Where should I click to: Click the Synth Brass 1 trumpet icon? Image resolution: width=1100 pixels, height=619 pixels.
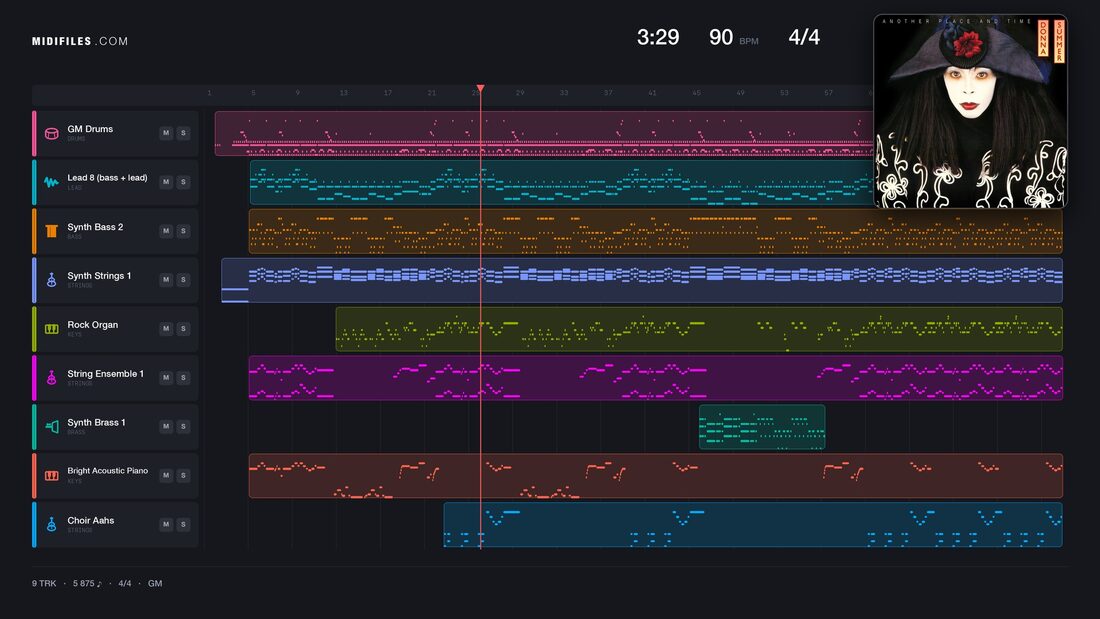point(51,427)
